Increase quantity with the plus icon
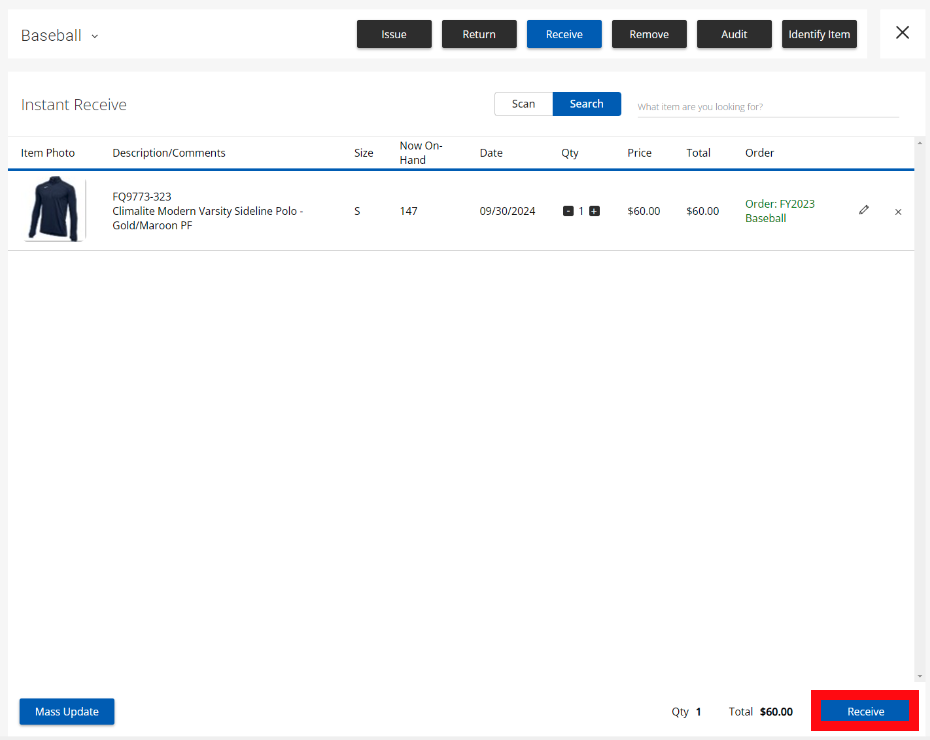Viewport: 930px width, 740px height. [594, 211]
